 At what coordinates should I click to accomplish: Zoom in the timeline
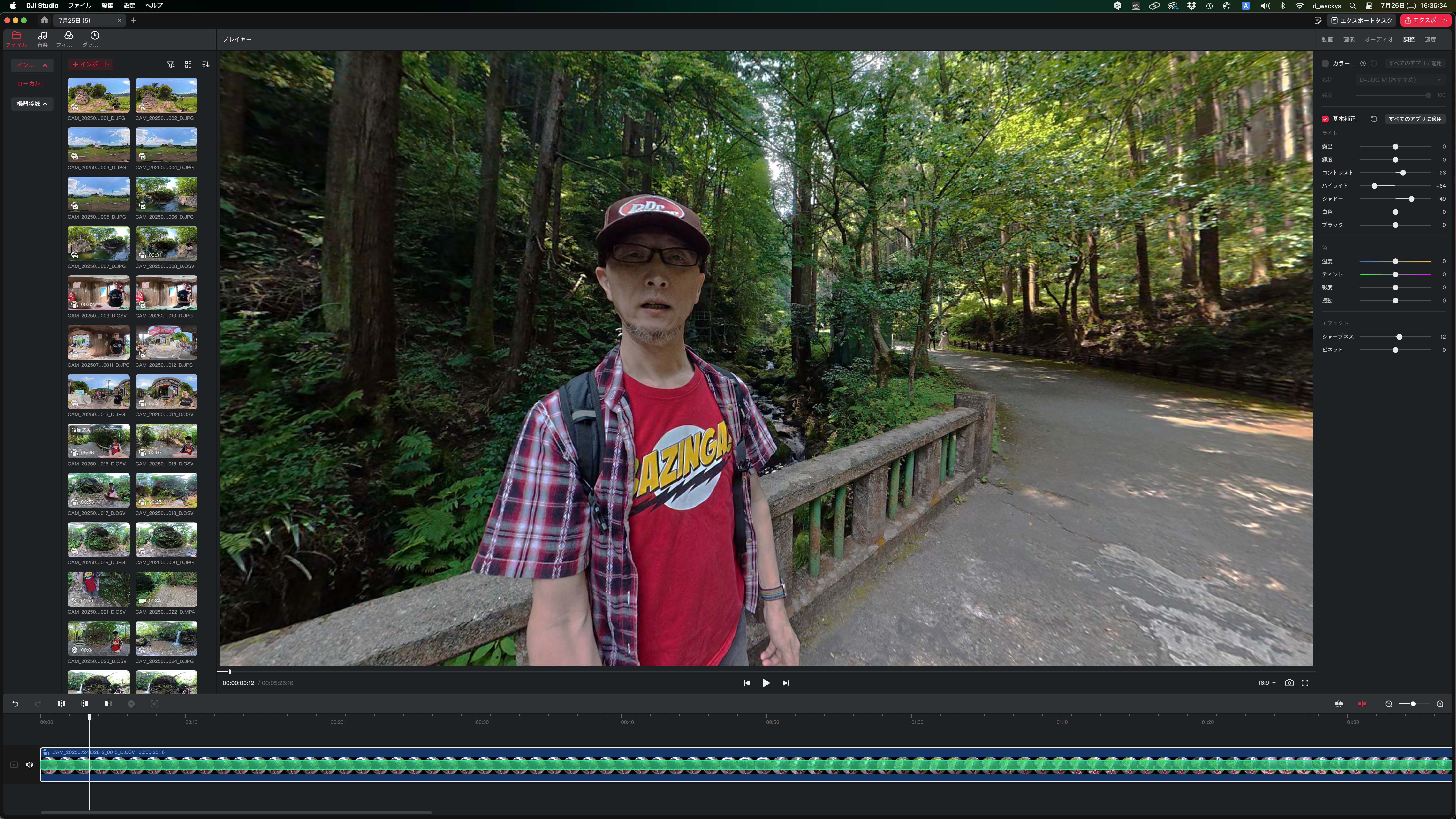1440,704
